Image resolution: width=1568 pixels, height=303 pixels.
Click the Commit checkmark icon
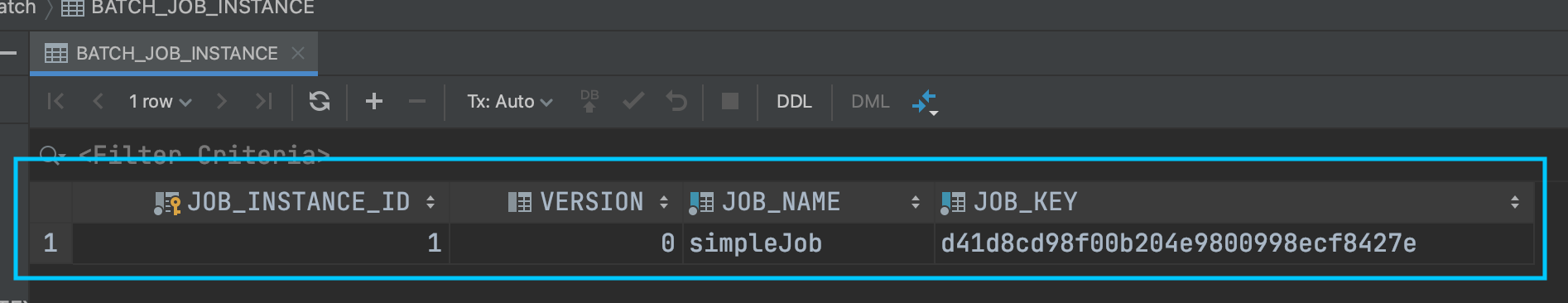tap(633, 101)
